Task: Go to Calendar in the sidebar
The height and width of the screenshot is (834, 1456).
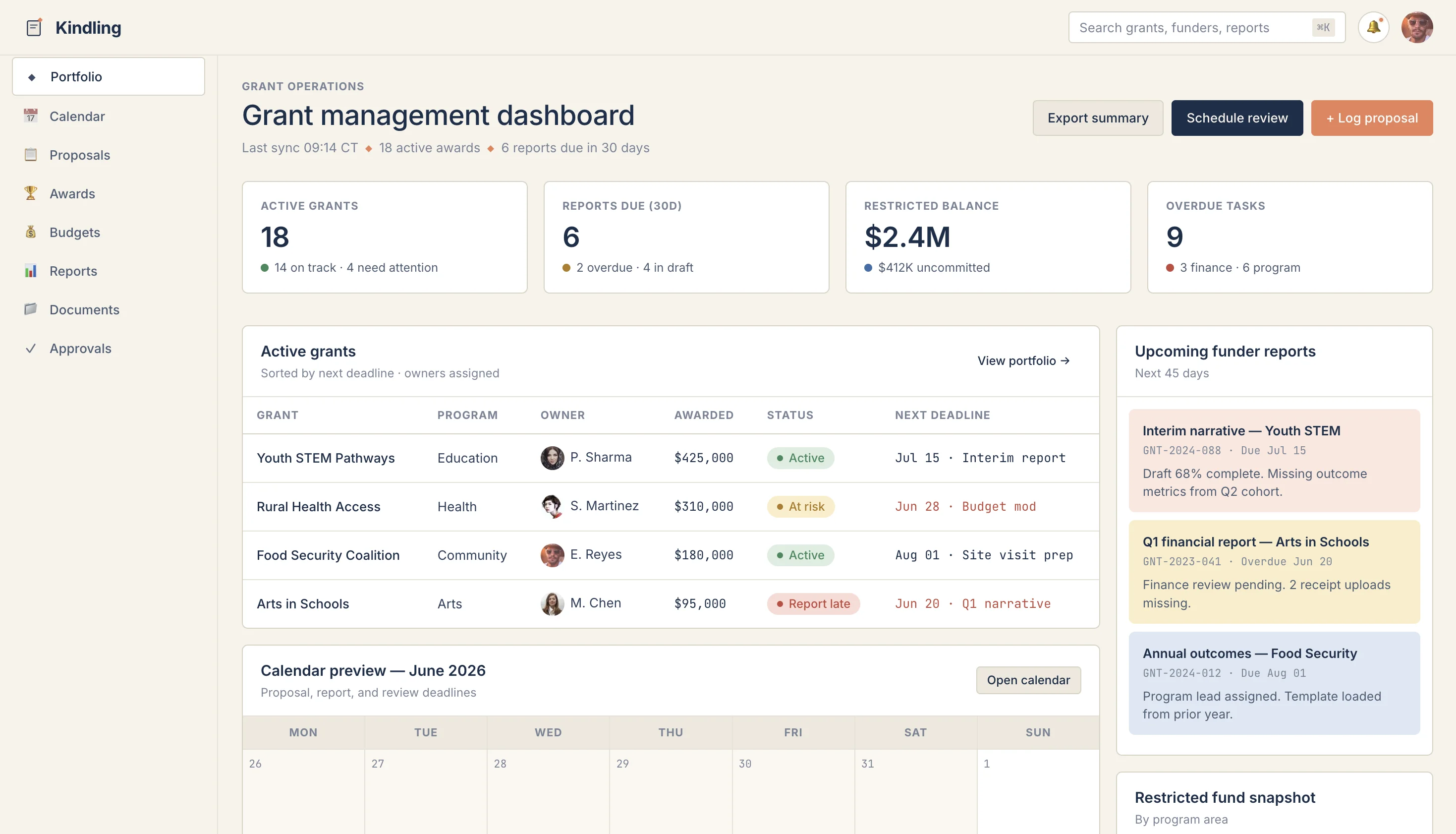Action: 108,116
